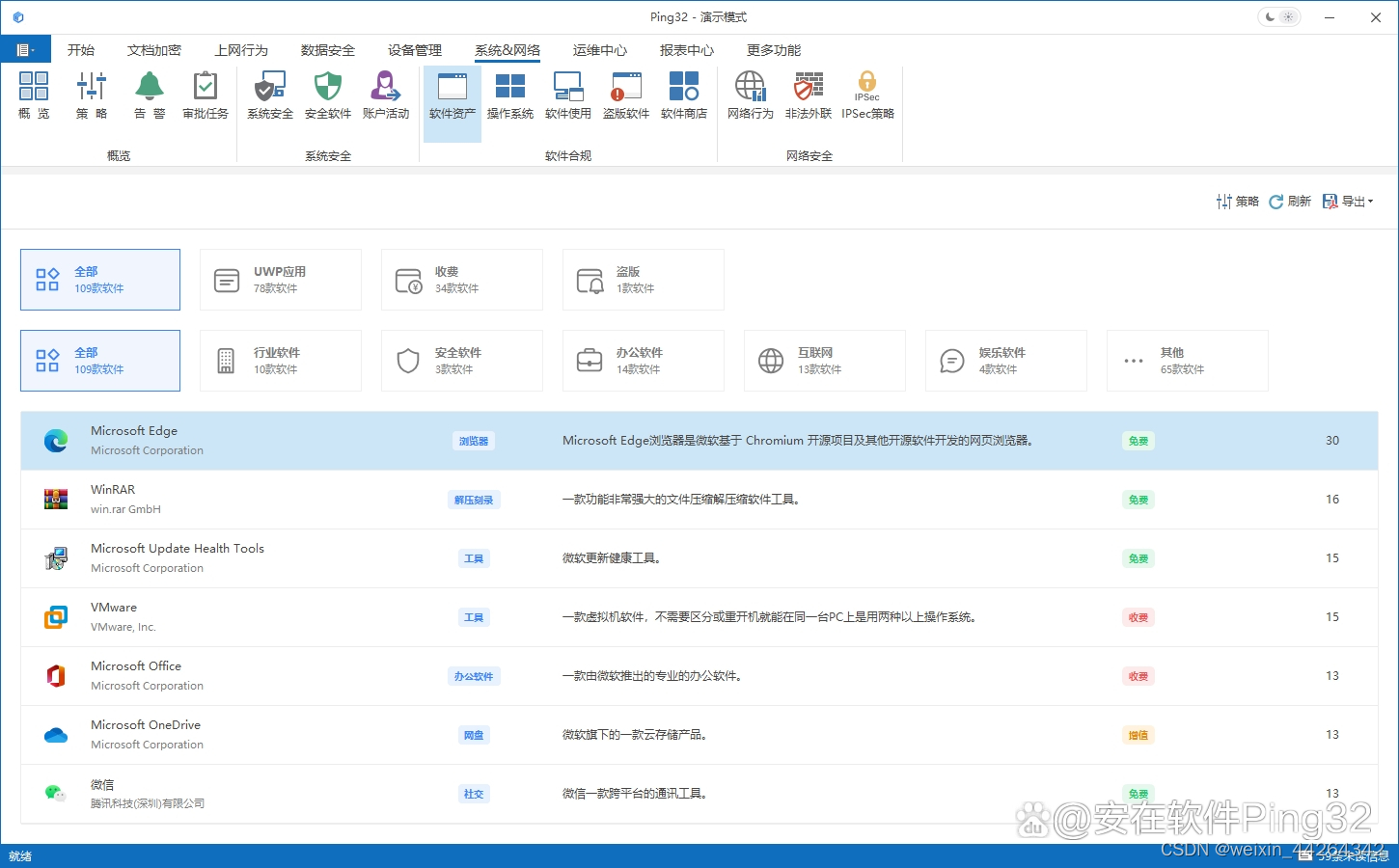Image resolution: width=1399 pixels, height=868 pixels.
Task: Open the 操作系统 operating system icon
Action: pyautogui.click(x=510, y=95)
